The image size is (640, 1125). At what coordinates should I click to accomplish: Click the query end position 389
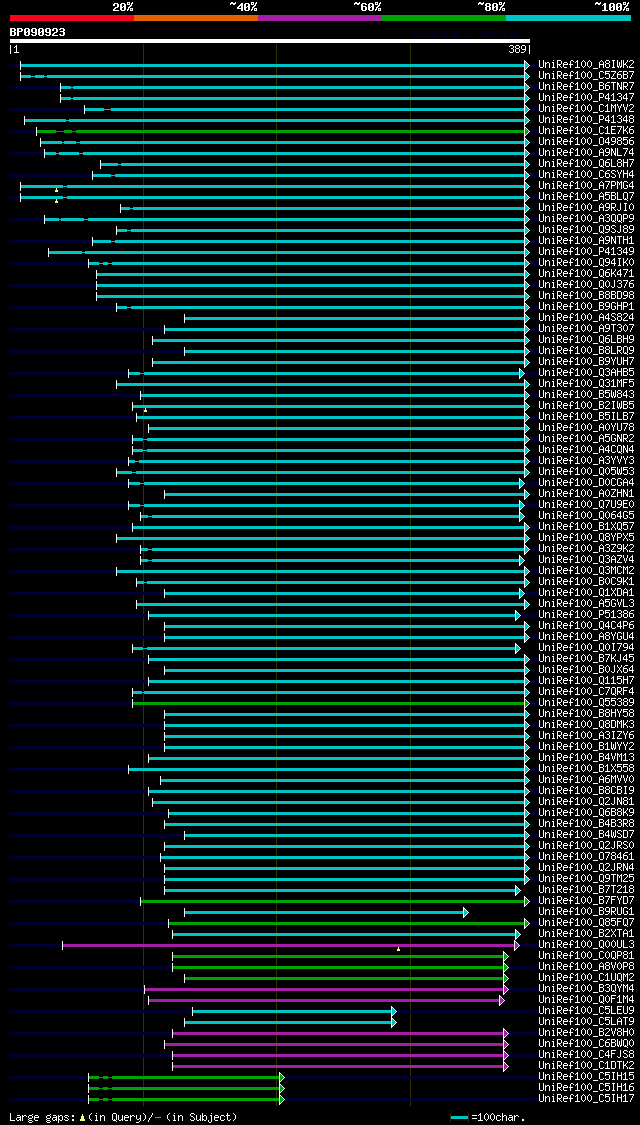coord(517,50)
